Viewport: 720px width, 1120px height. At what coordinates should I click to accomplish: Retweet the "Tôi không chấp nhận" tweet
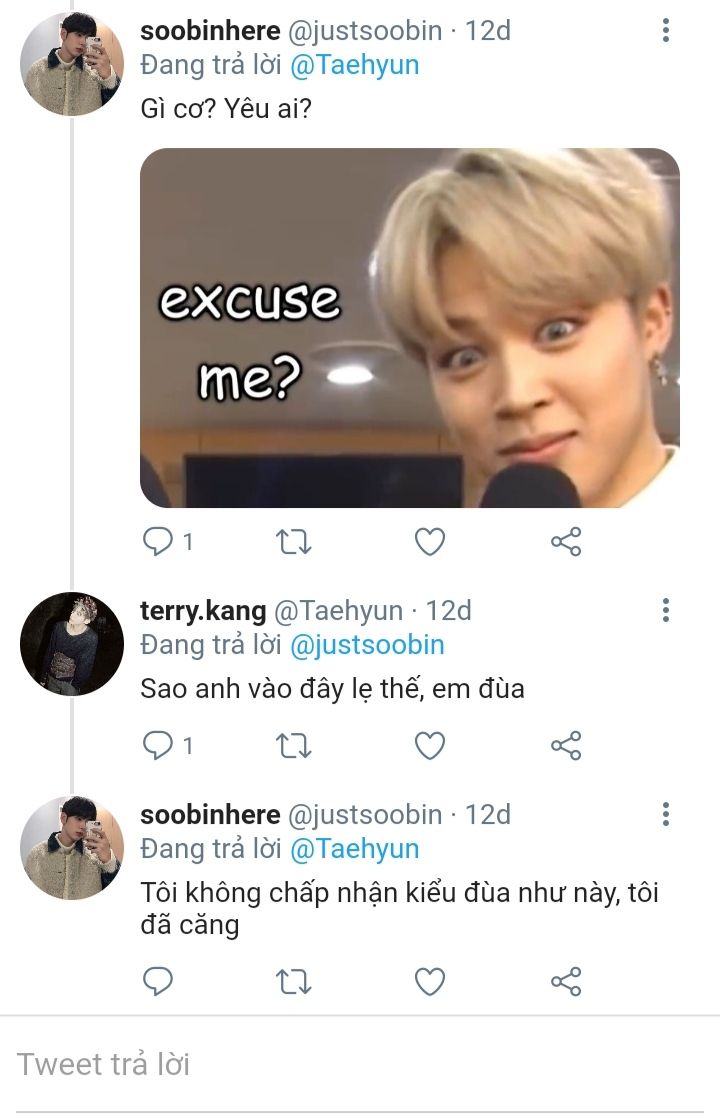(x=293, y=981)
